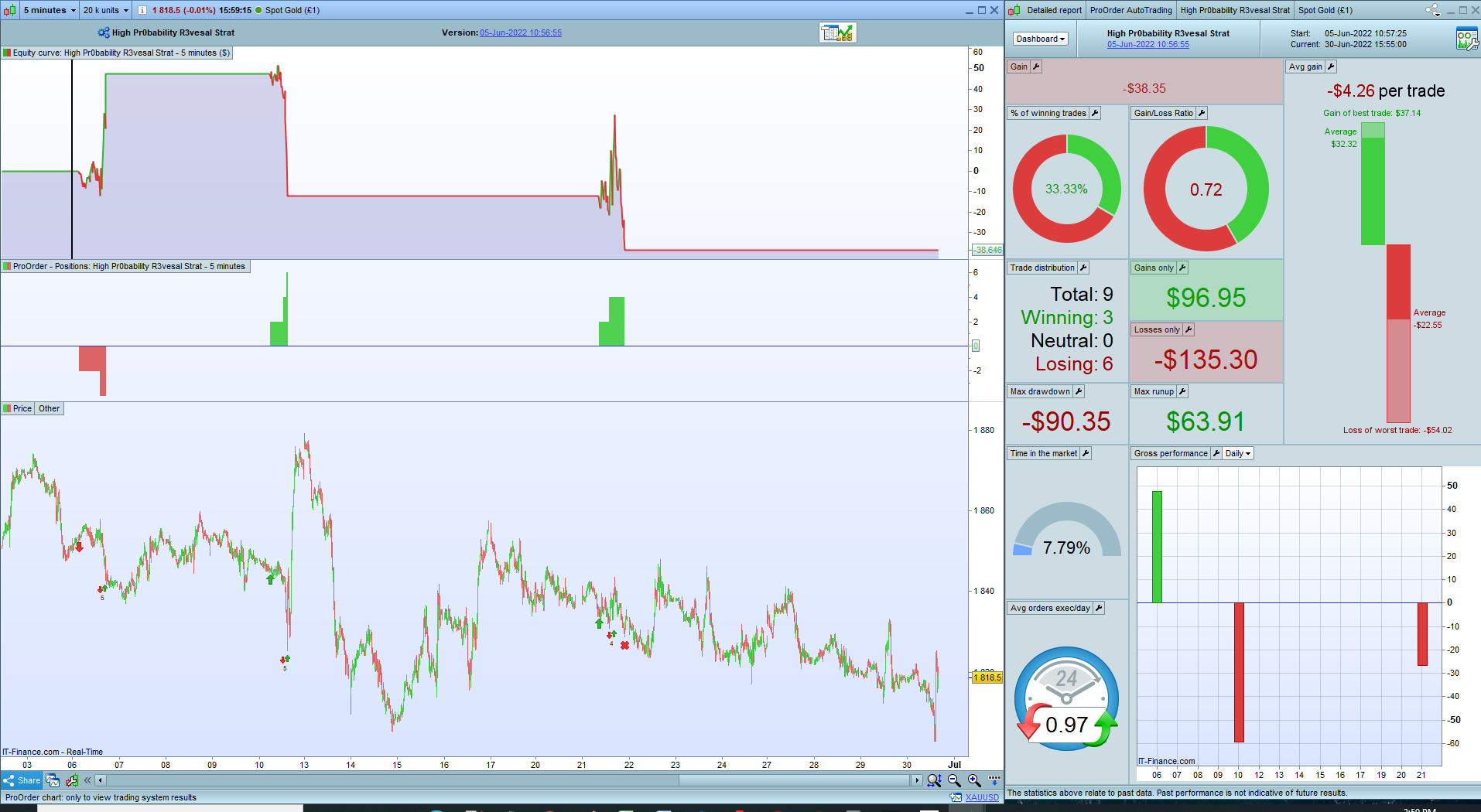Click the Avg gain widget label
This screenshot has height=812, width=1481.
tap(1305, 67)
